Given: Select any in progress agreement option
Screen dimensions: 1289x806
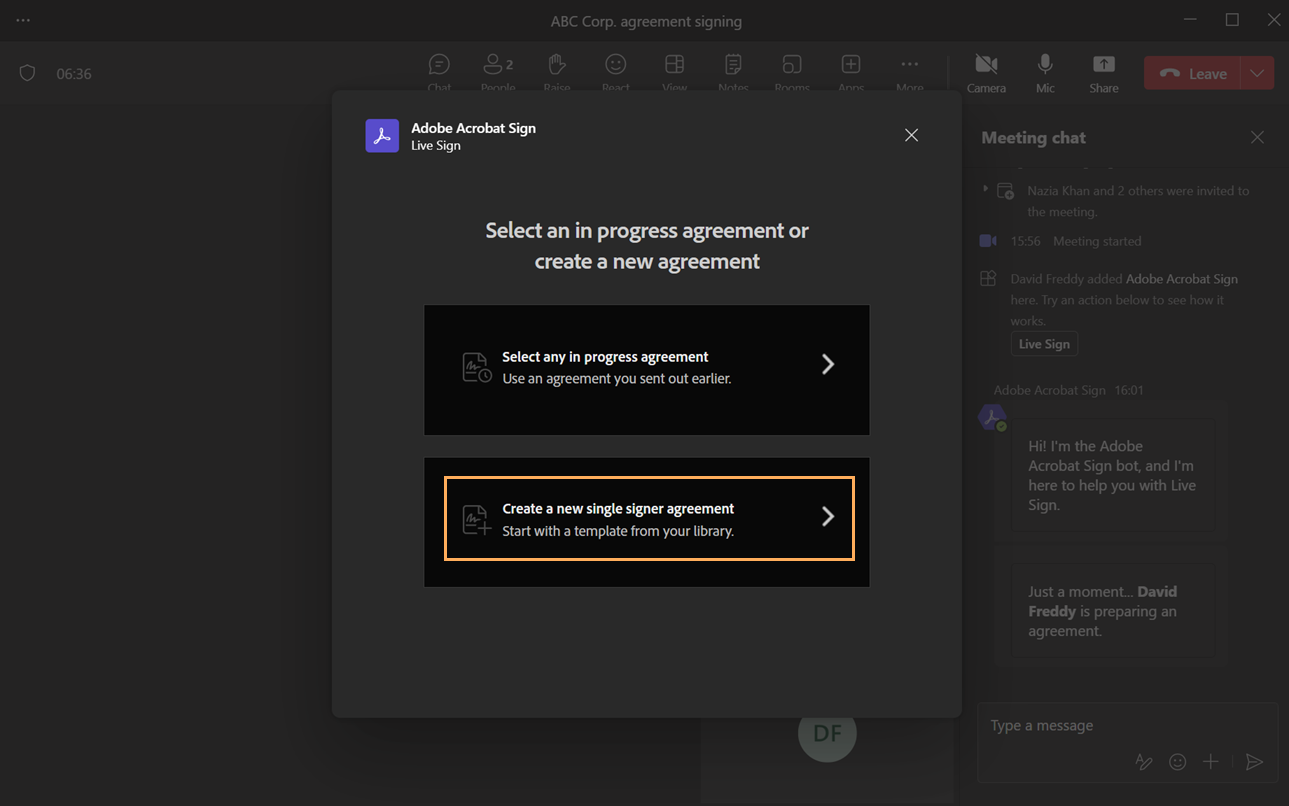Looking at the screenshot, I should point(646,368).
